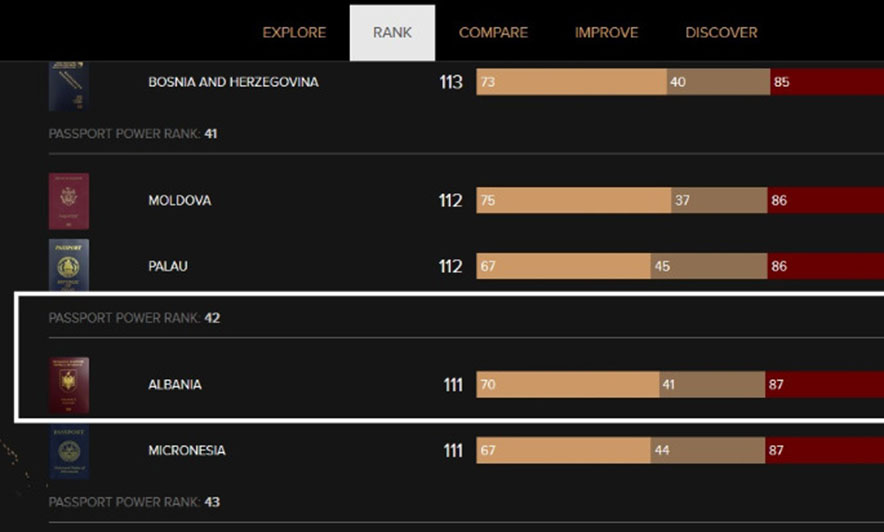The height and width of the screenshot is (532, 884).
Task: Select the Palau passport cover image
Action: click(x=69, y=266)
